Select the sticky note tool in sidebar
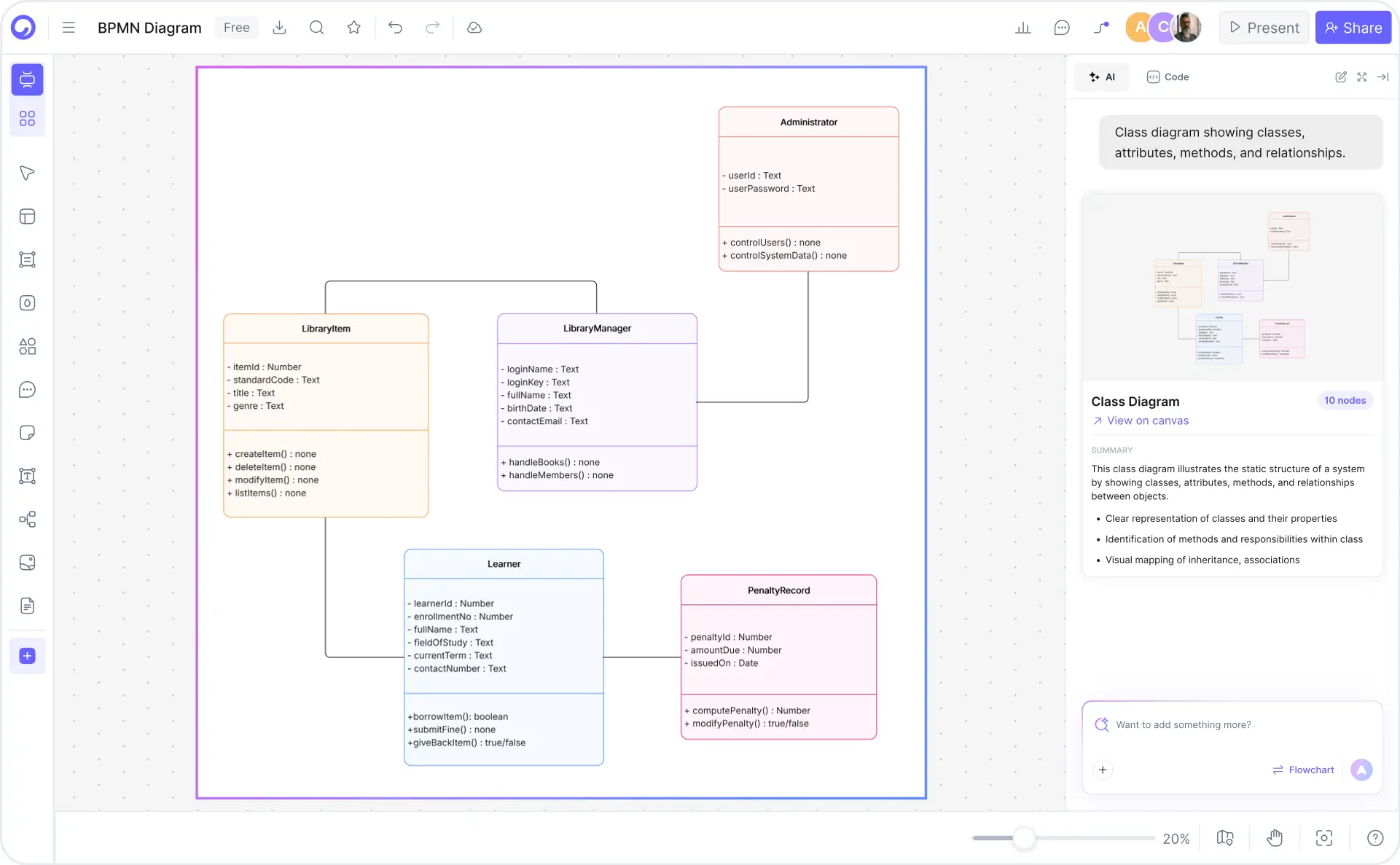1400x865 pixels. (27, 433)
